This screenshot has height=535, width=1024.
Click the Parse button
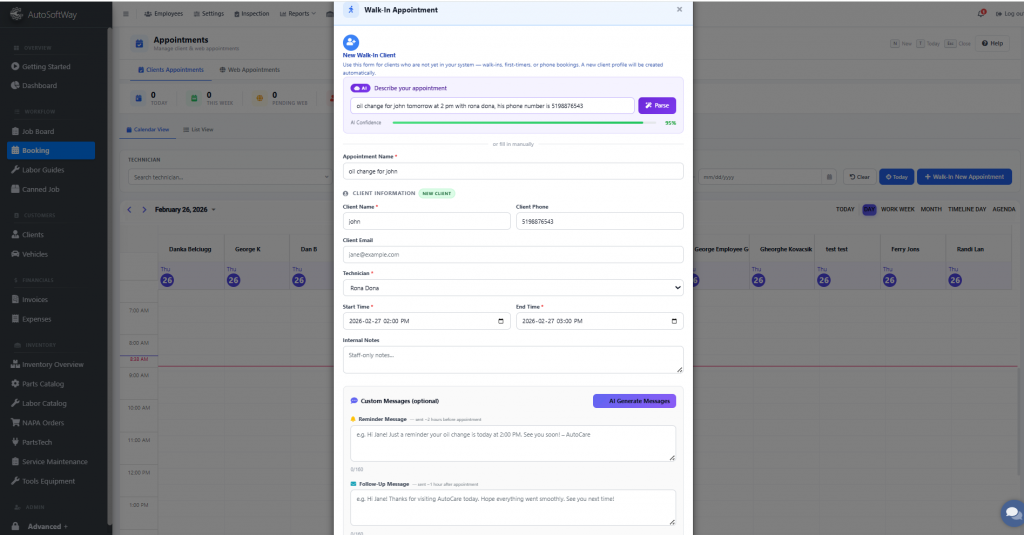tap(657, 105)
